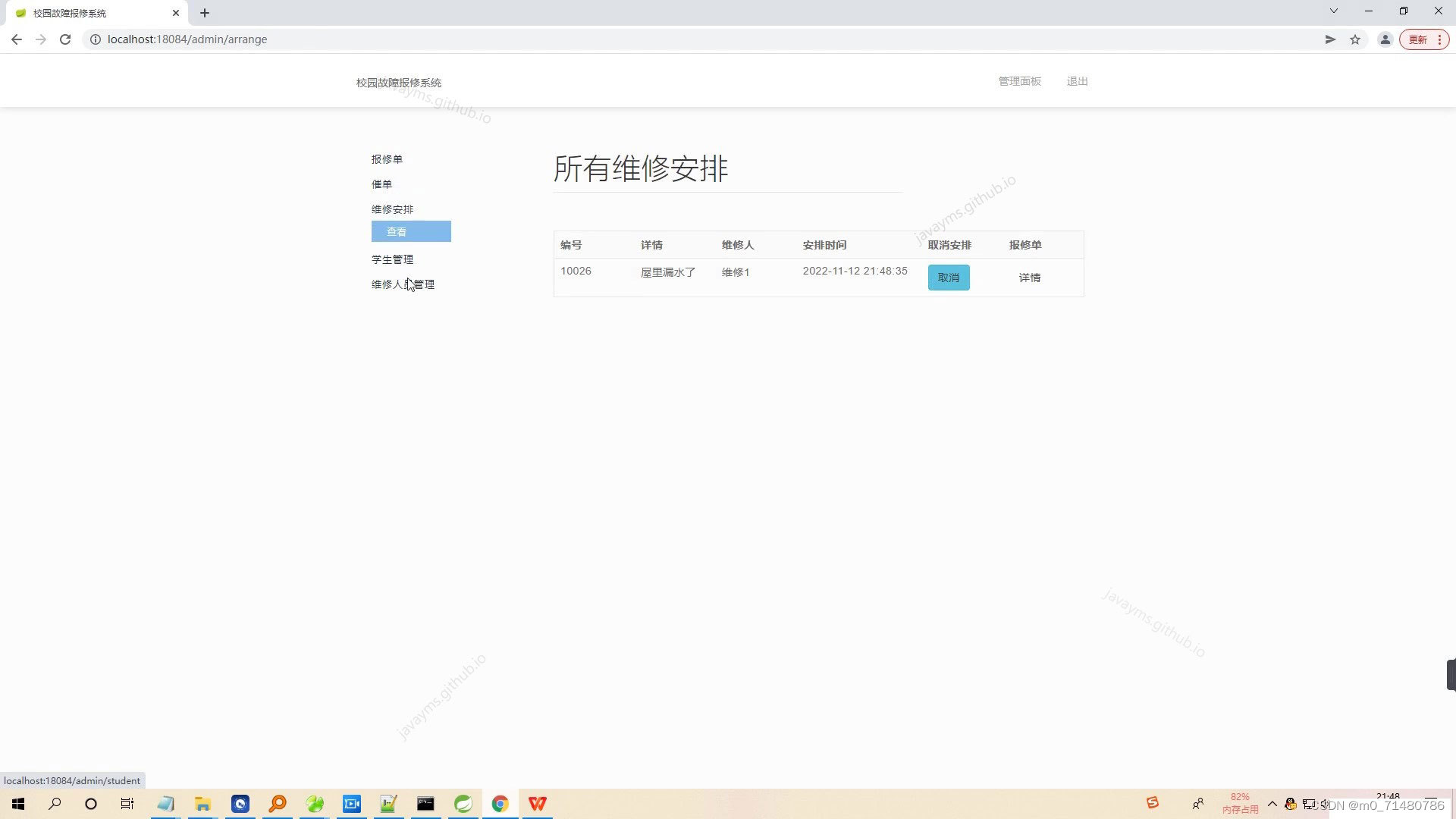
Task: Select timestamp 2022-11-12 21:48:35
Action: click(855, 271)
